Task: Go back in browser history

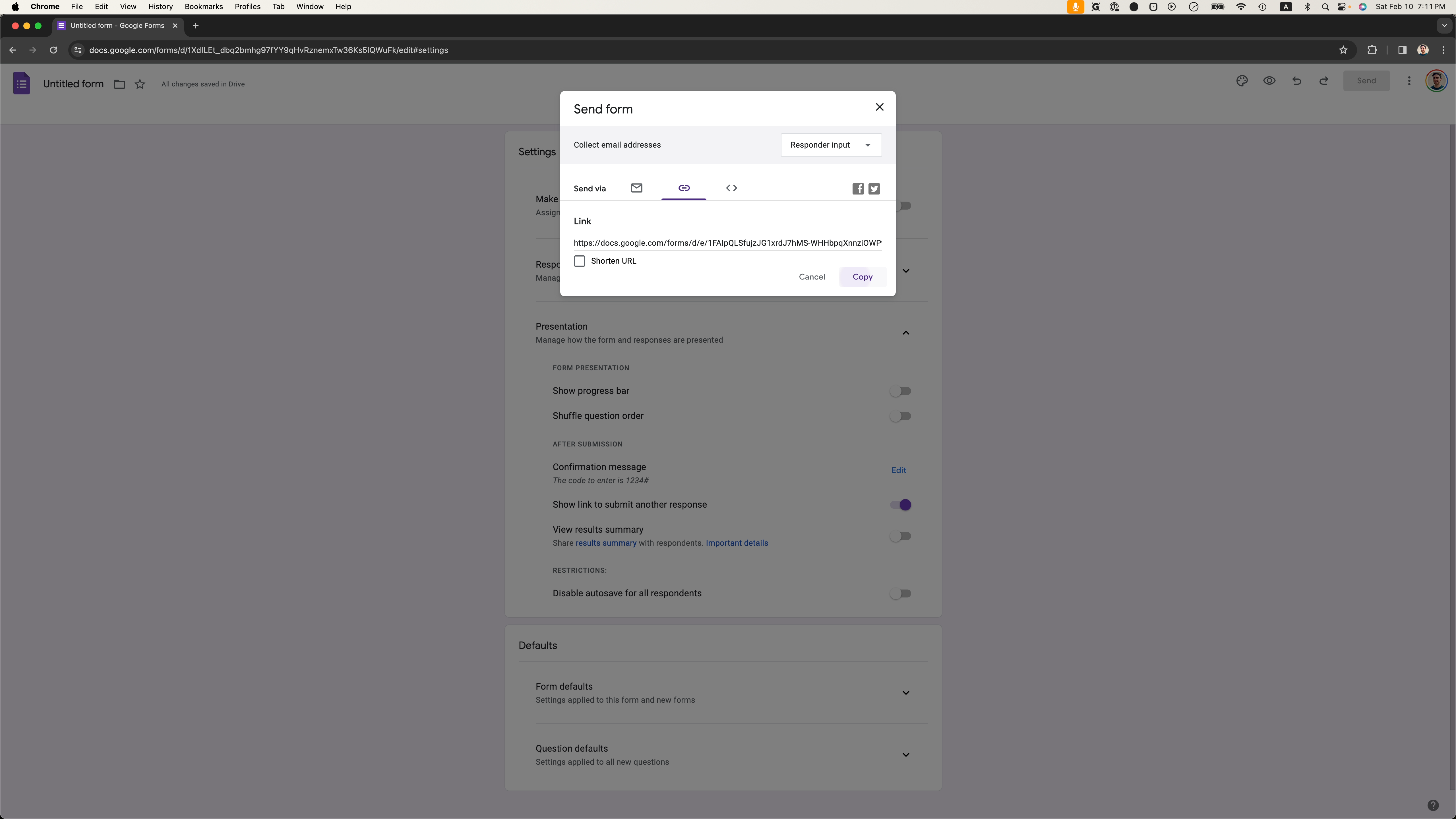Action: [x=13, y=50]
